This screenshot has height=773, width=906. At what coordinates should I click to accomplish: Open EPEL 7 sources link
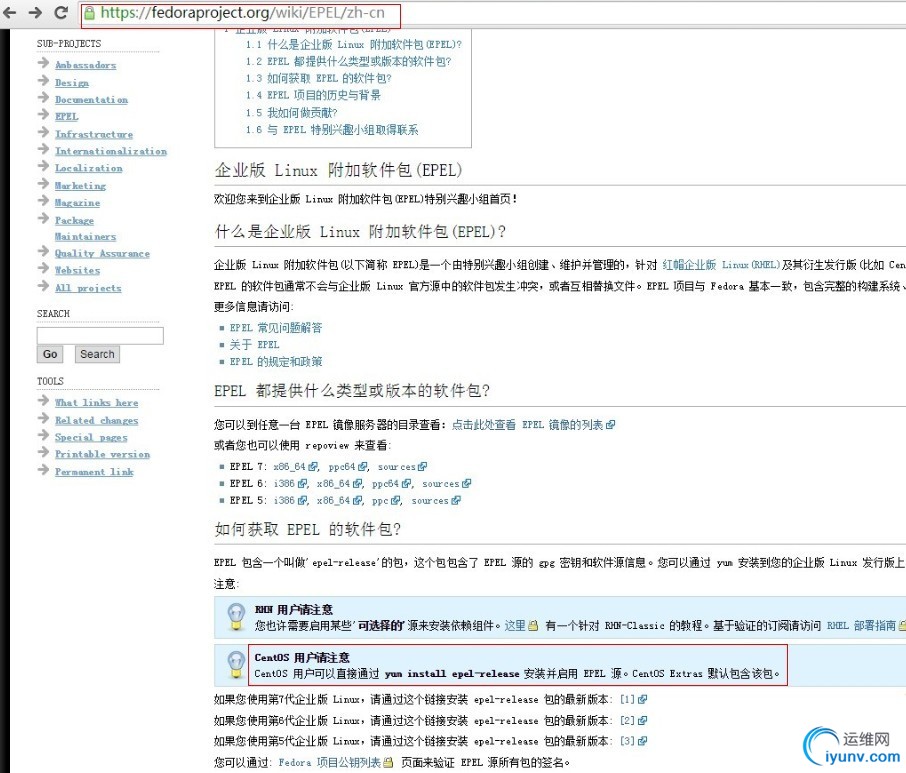pyautogui.click(x=402, y=466)
